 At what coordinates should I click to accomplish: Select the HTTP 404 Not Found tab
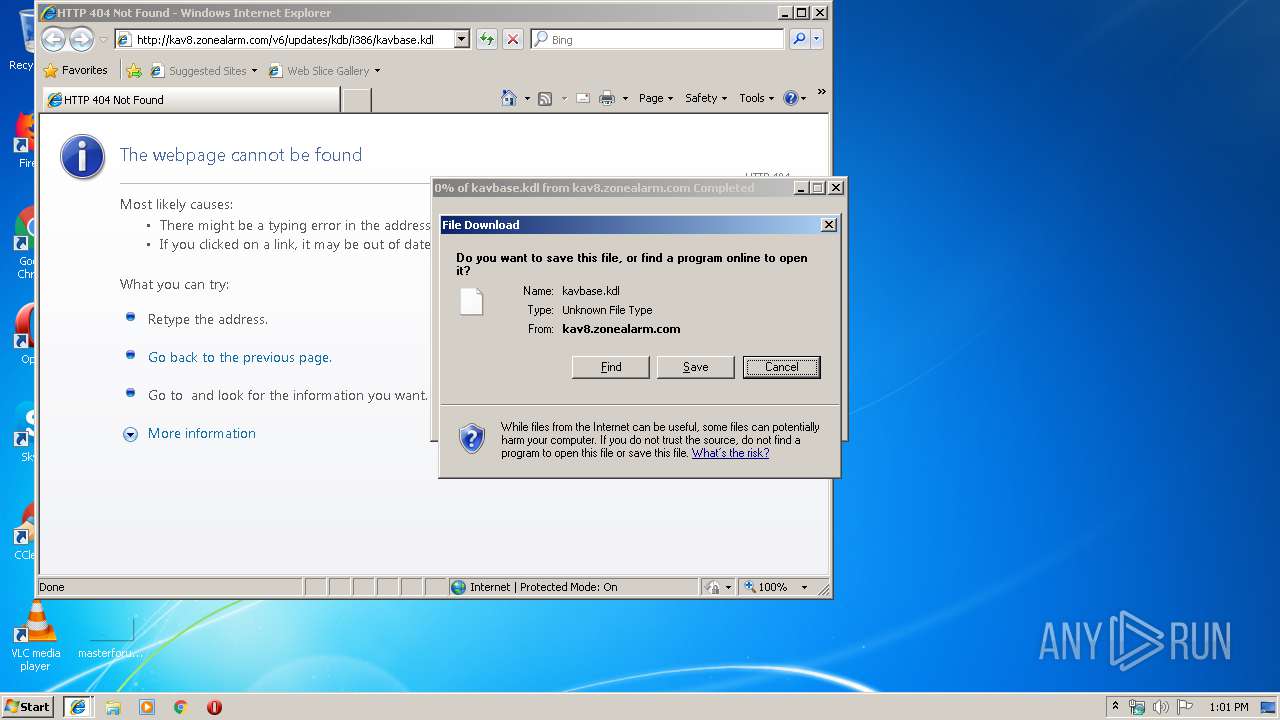(x=191, y=100)
